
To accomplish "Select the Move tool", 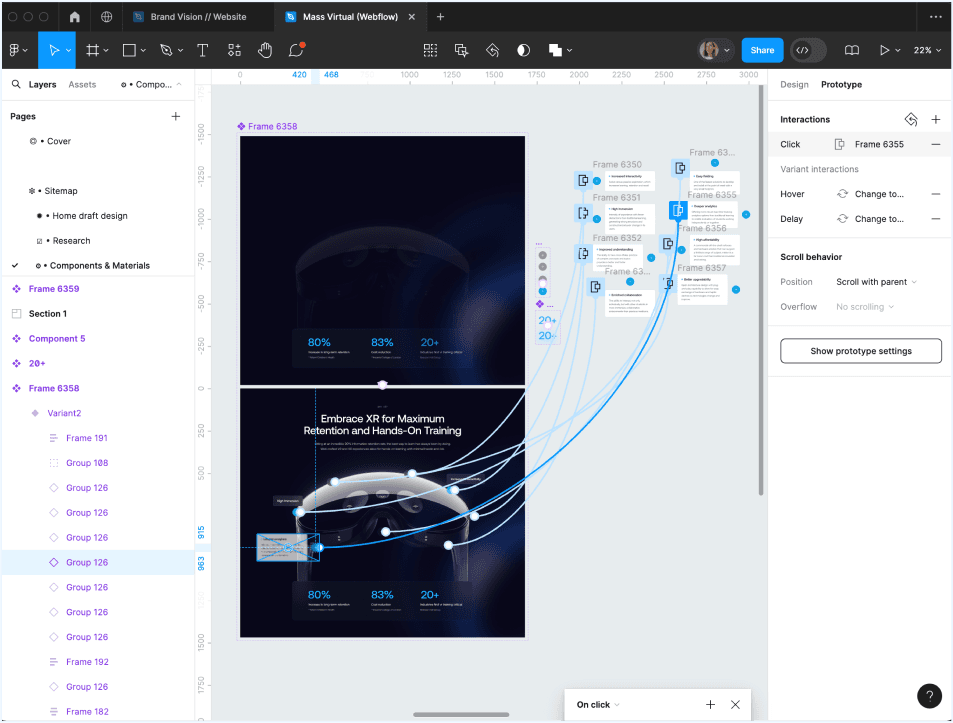I will pos(53,50).
